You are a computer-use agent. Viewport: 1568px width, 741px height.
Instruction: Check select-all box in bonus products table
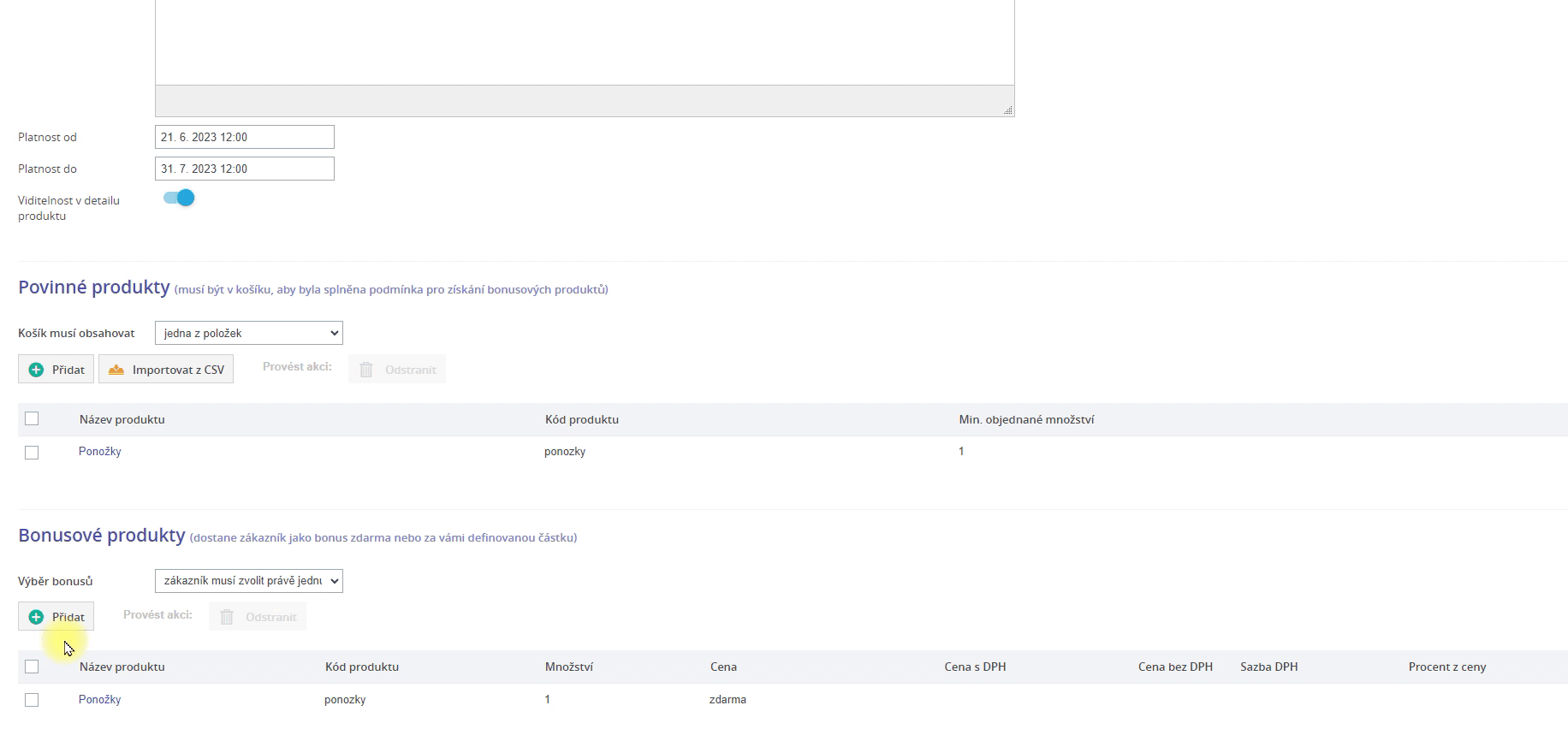[32, 667]
